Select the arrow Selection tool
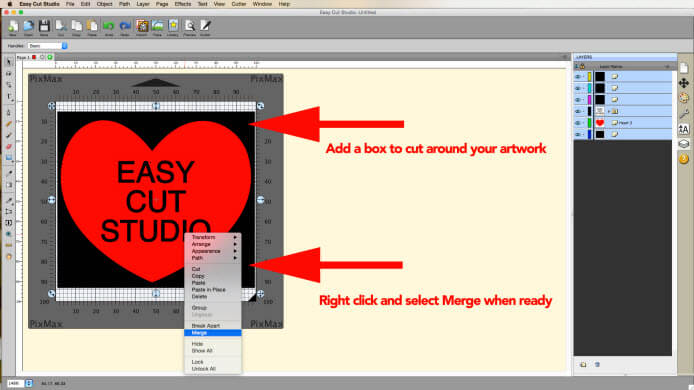 click(9, 62)
